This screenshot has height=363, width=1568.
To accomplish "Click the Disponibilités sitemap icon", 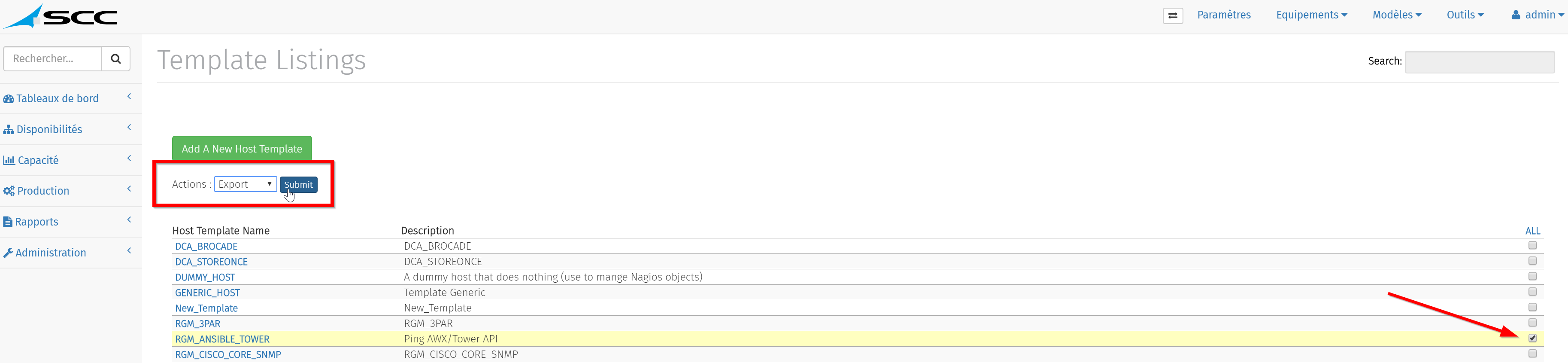I will [9, 130].
